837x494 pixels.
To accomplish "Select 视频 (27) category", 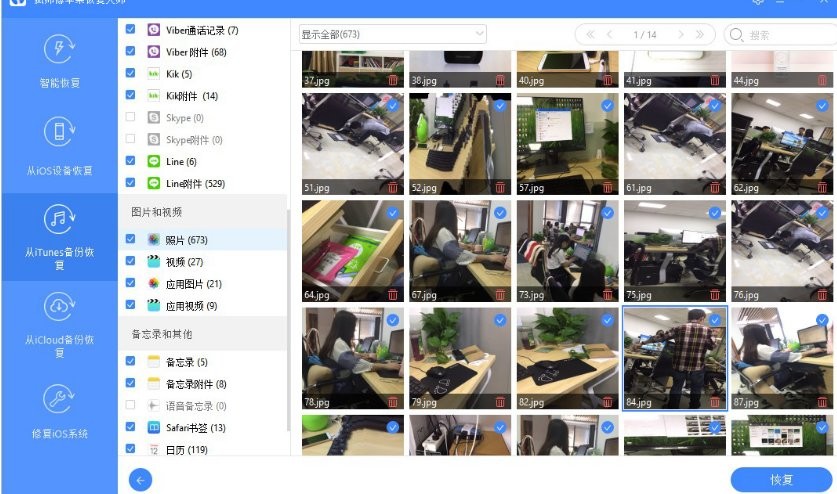I will pos(203,262).
